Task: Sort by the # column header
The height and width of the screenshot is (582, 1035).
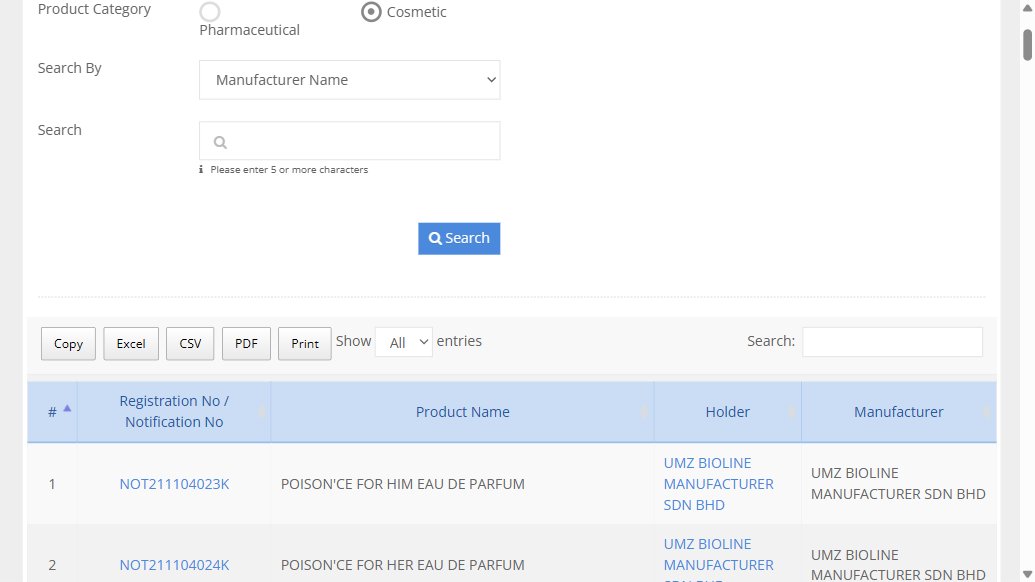Action: pyautogui.click(x=52, y=412)
